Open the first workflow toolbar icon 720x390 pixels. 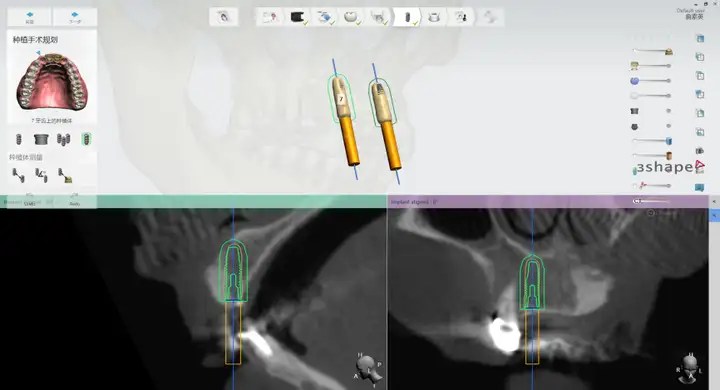[224, 17]
